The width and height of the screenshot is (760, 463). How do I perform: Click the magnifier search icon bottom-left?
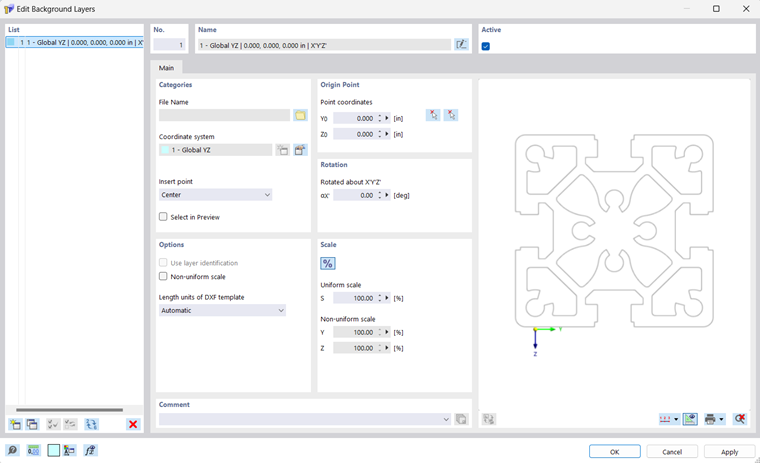(x=13, y=451)
